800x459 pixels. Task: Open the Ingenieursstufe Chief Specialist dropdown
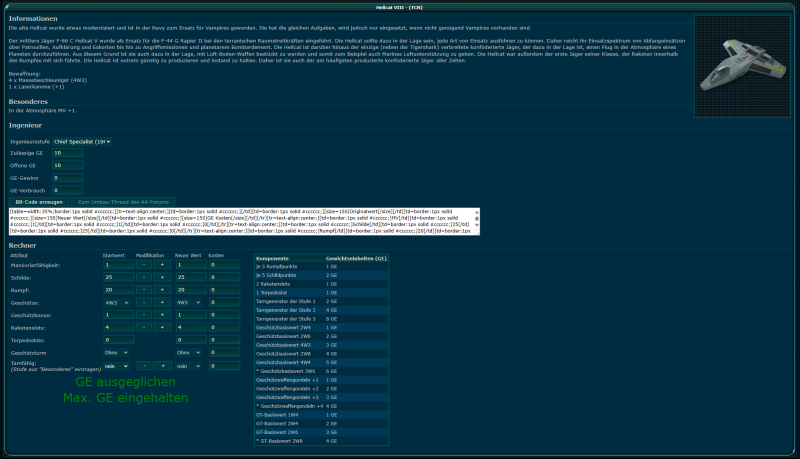pyautogui.click(x=82, y=142)
